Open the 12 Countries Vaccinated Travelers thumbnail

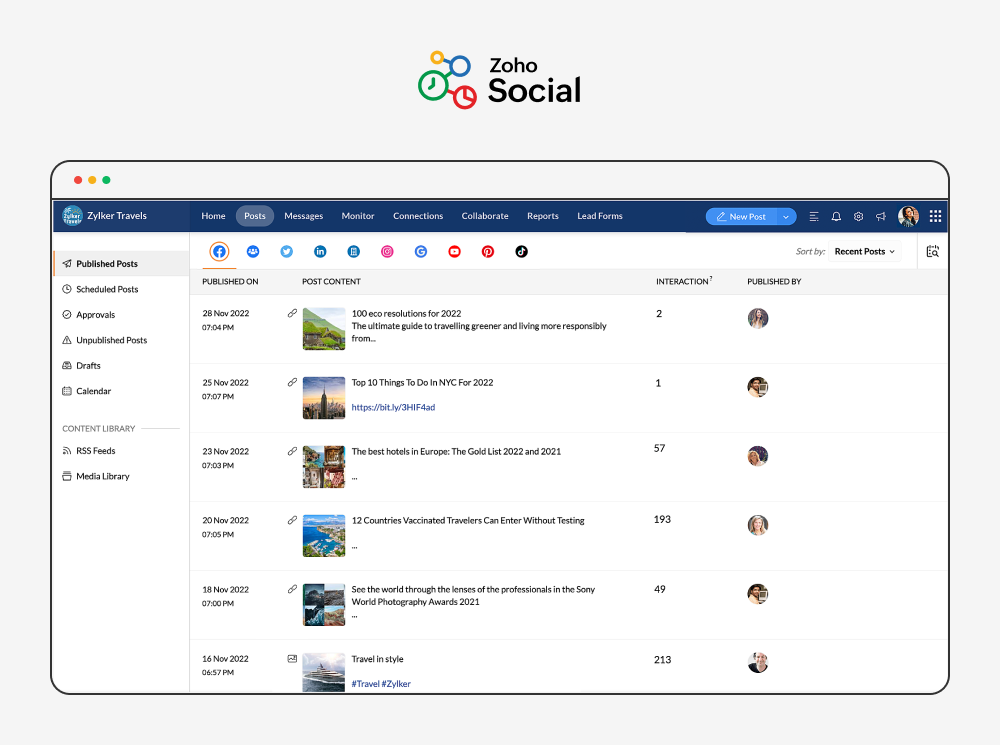[324, 536]
